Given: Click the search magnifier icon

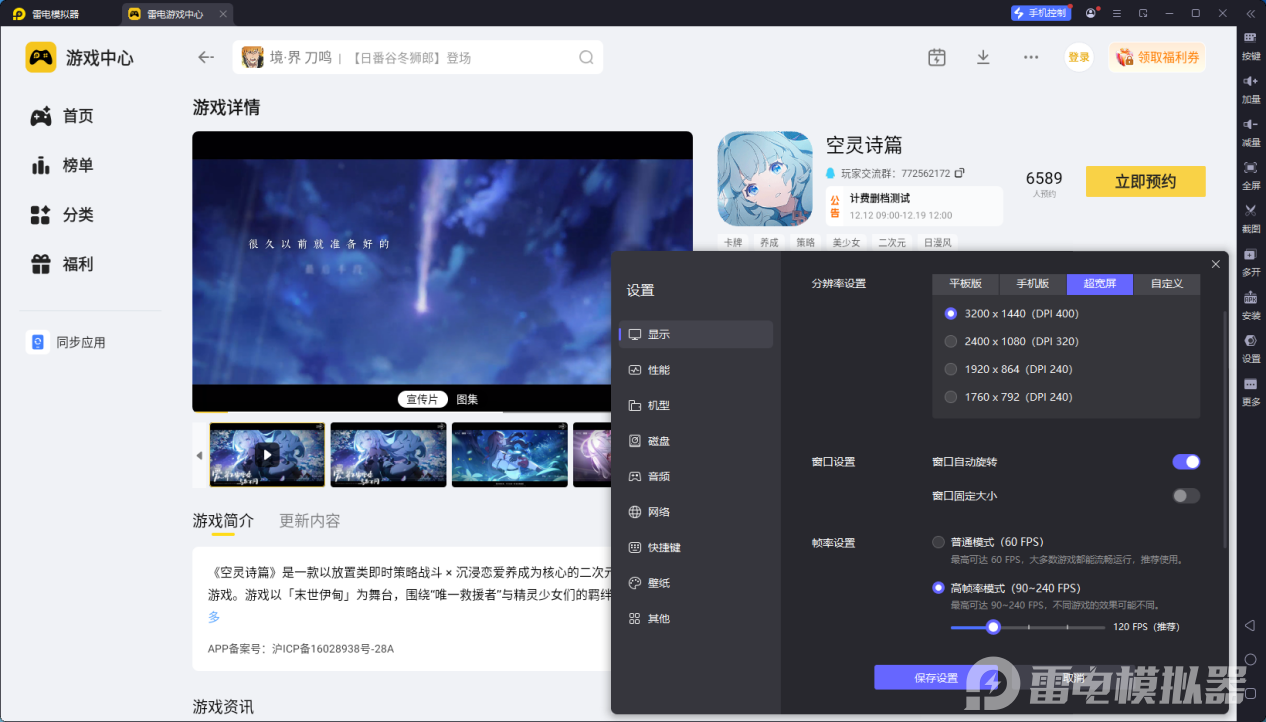Looking at the screenshot, I should click(x=586, y=57).
